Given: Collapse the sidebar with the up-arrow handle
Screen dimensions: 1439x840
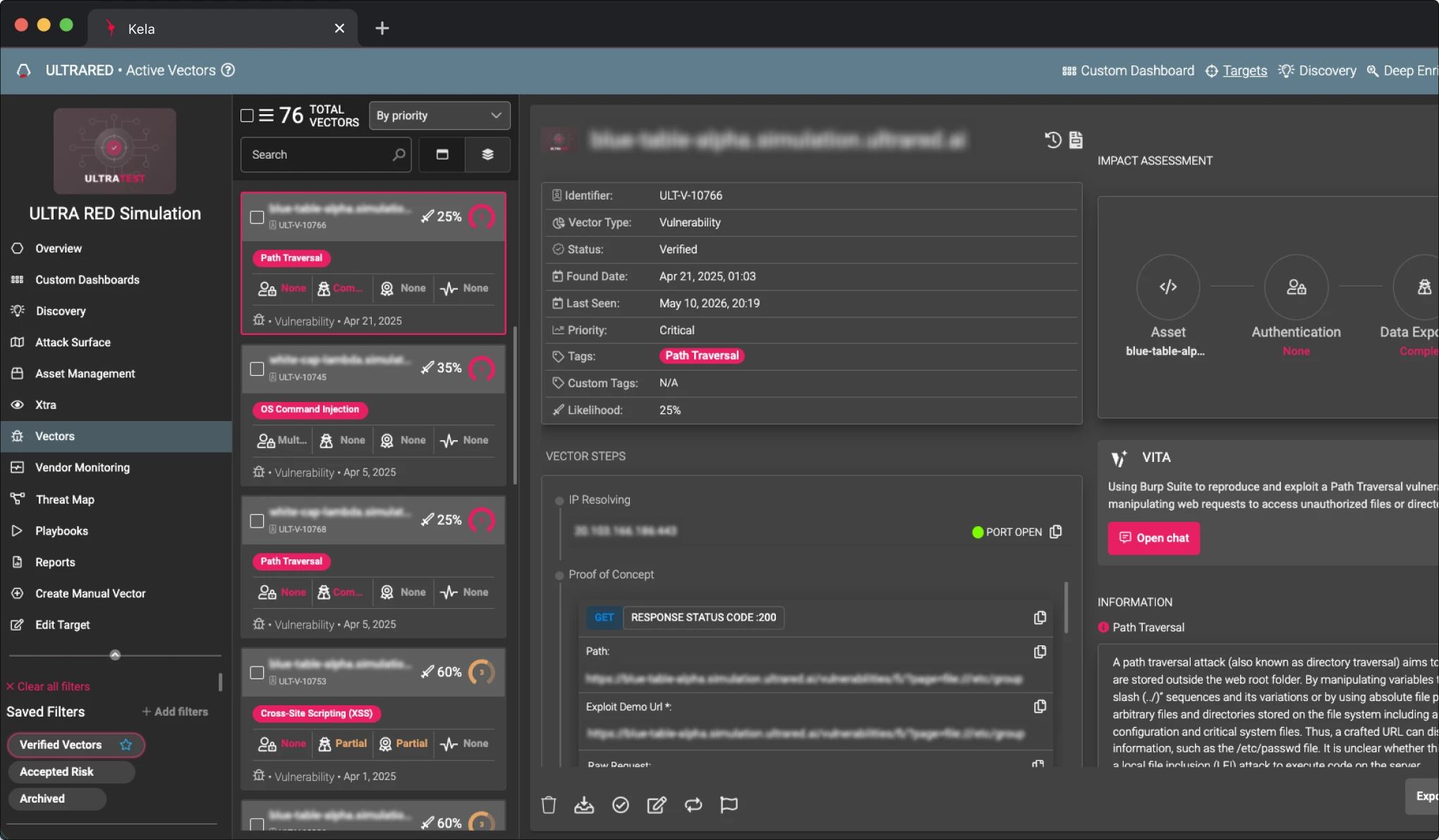Looking at the screenshot, I should (x=115, y=655).
